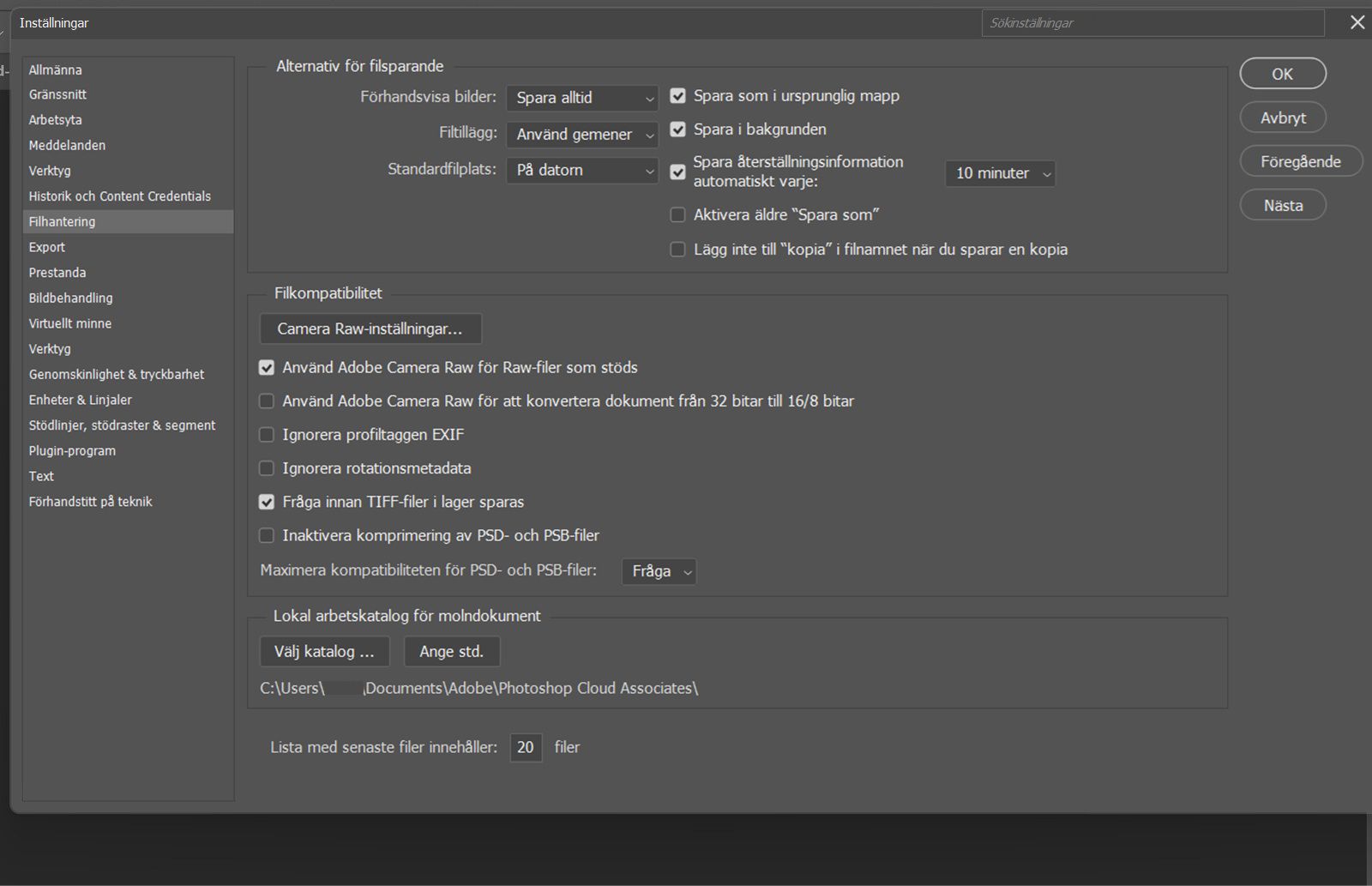
Task: Click the recent files count field
Action: pos(526,747)
